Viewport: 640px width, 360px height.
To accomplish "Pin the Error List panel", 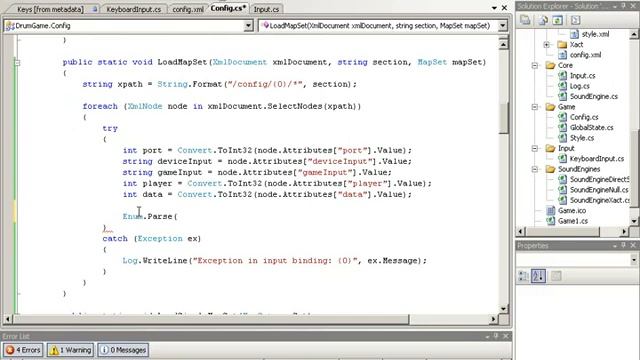I will (x=496, y=336).
